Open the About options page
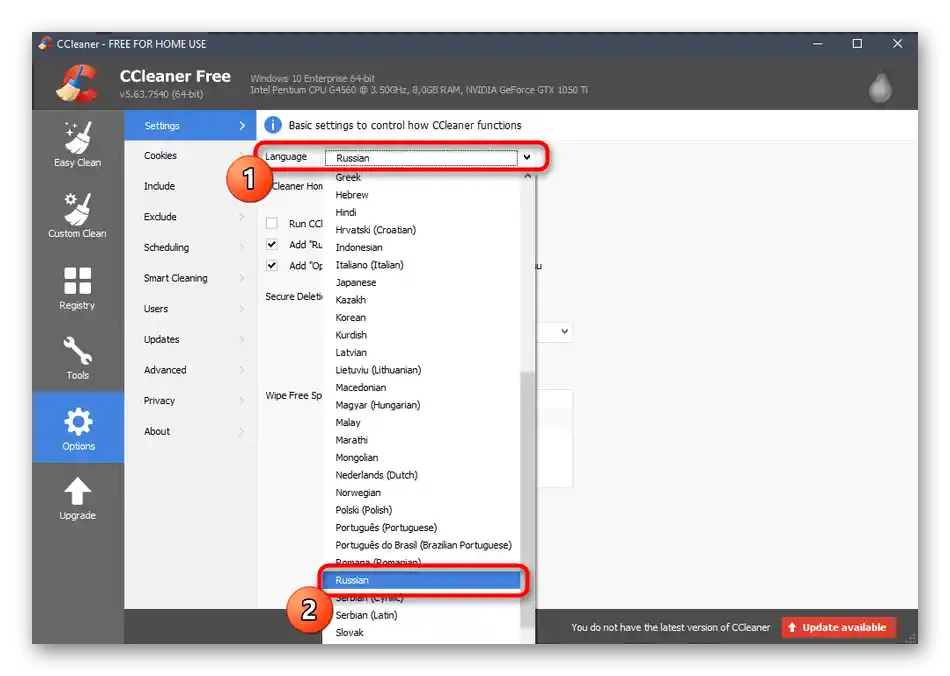950x676 pixels. 190,431
